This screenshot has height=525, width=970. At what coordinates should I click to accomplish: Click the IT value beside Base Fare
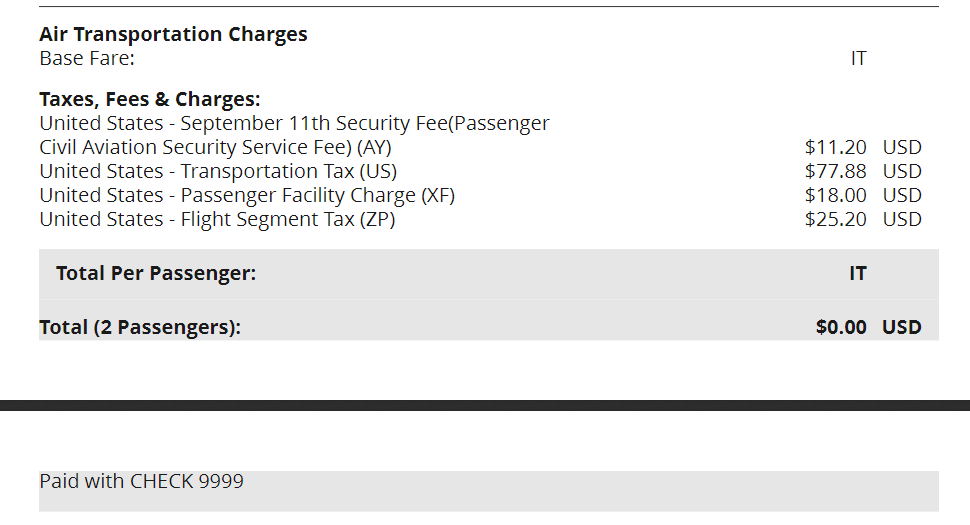click(x=858, y=58)
